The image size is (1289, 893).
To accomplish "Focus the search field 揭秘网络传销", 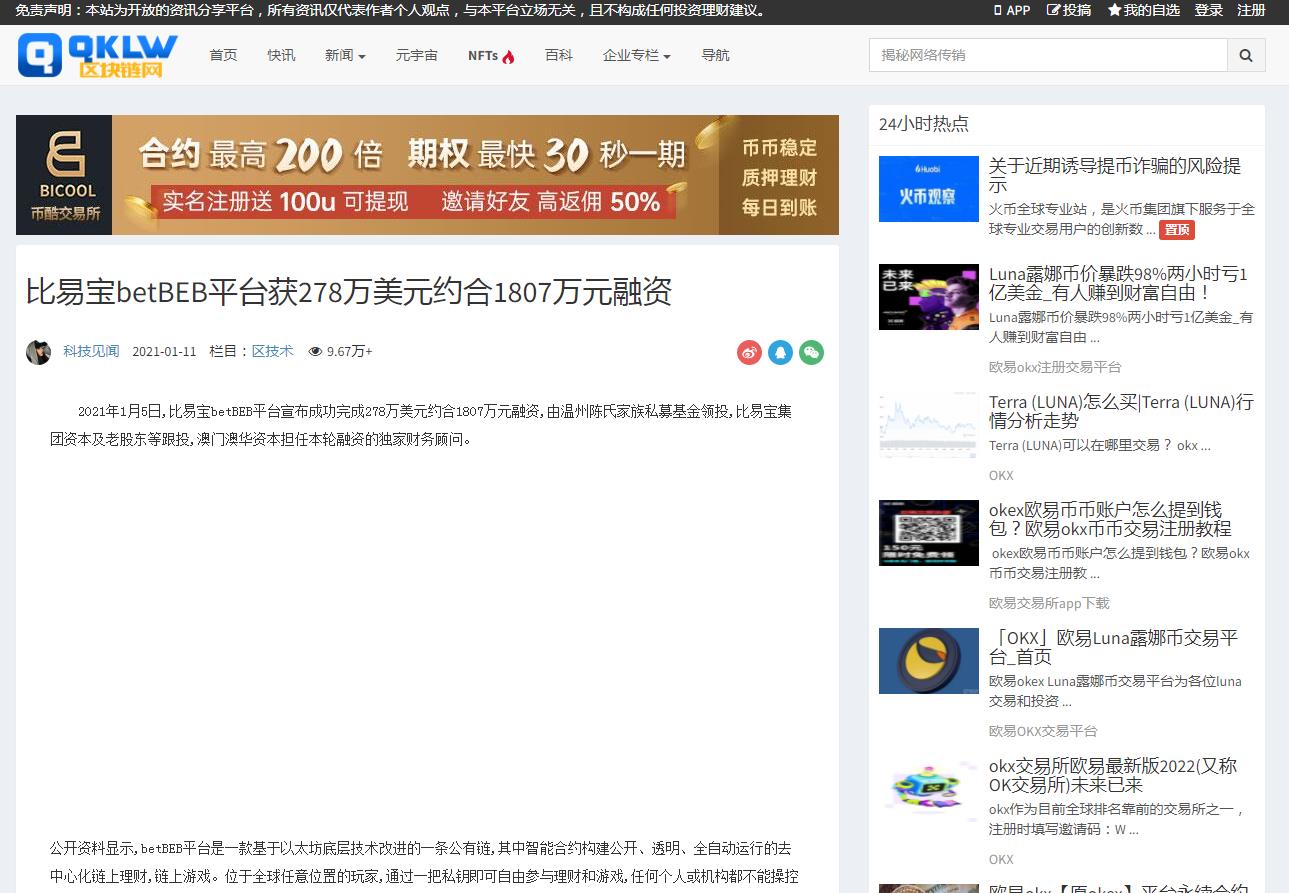I will click(1048, 55).
